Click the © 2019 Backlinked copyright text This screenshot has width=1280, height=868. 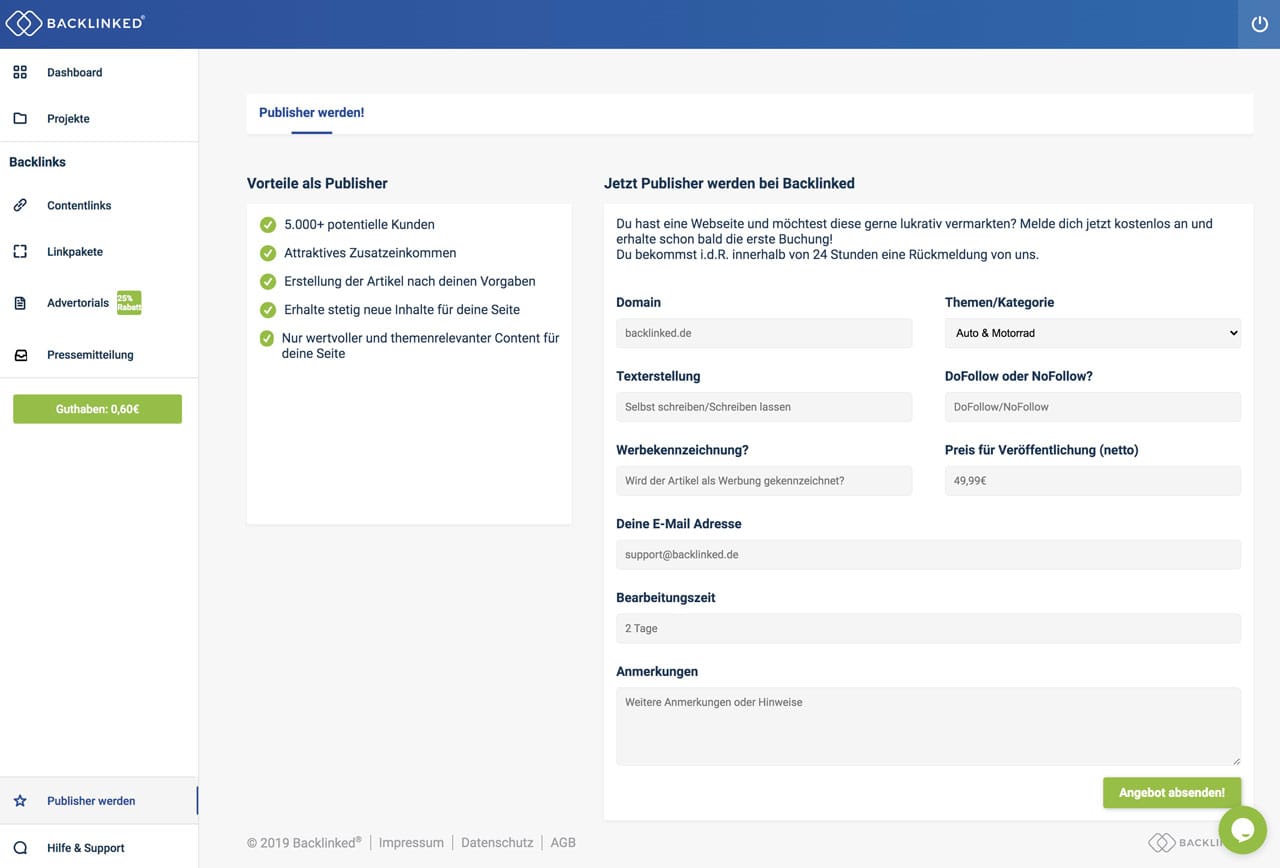point(304,843)
